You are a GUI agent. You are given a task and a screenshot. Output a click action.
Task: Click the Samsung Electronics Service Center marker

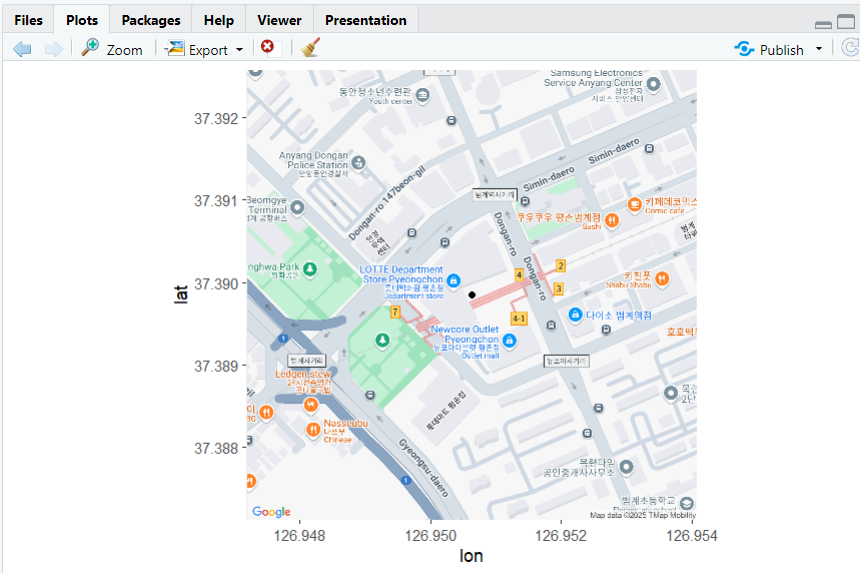(x=653, y=84)
